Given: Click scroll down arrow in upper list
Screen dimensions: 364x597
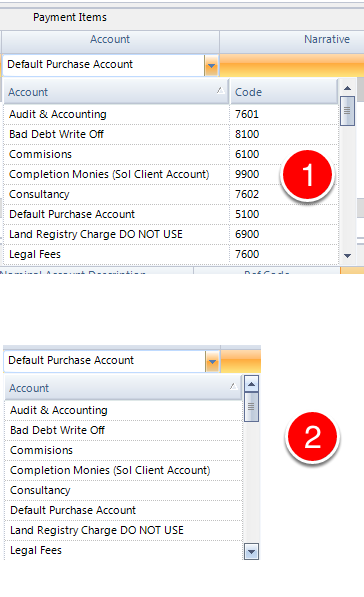Looking at the screenshot, I should click(x=347, y=256).
